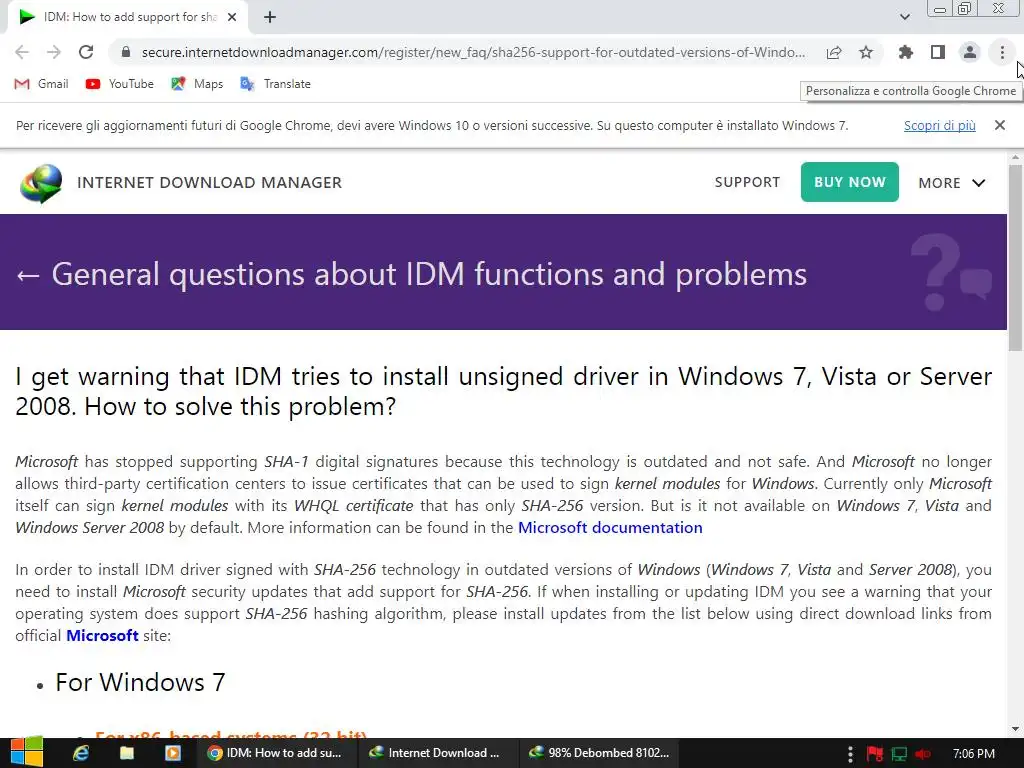Screen dimensions: 1024x768
Task: Click the BUY NOW button
Action: click(850, 182)
